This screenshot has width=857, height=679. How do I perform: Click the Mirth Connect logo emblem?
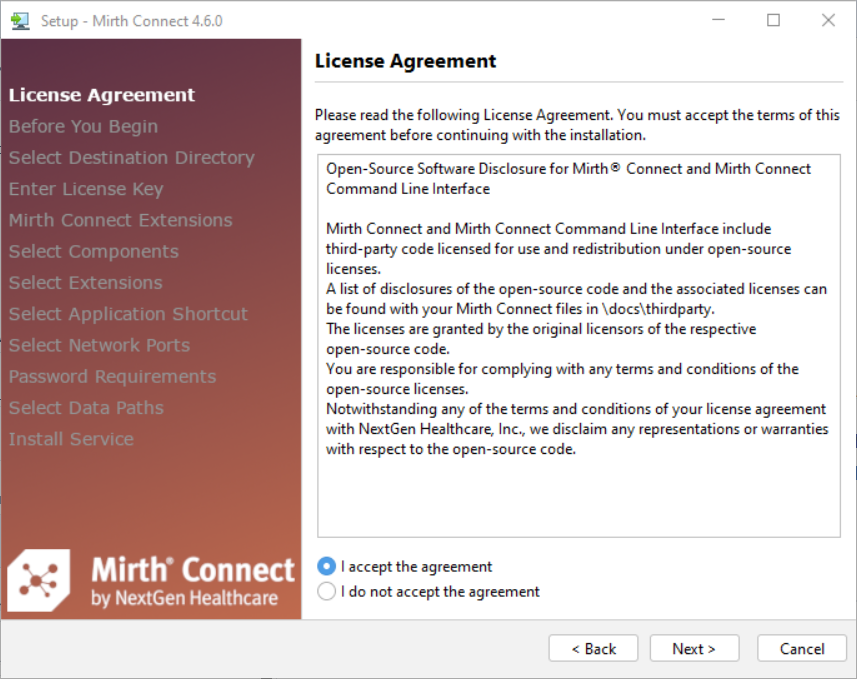click(x=39, y=581)
